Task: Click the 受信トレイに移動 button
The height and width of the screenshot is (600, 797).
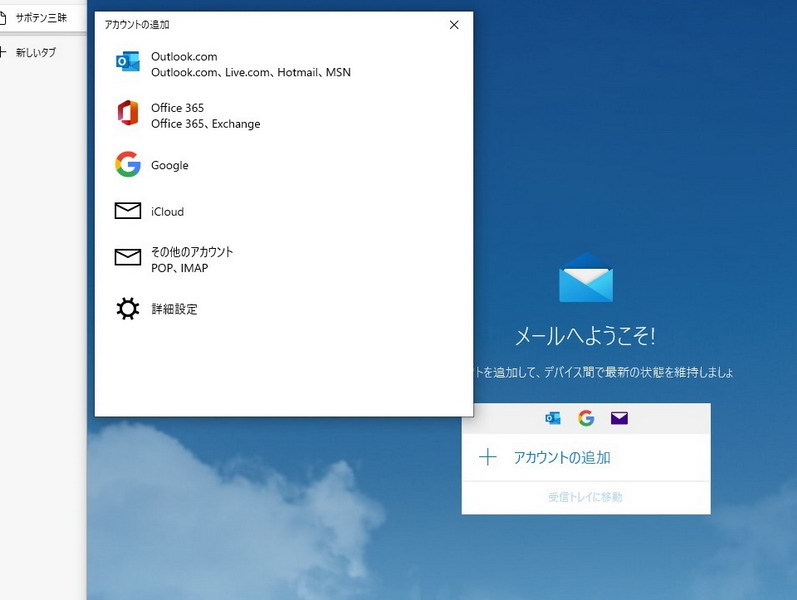Action: (586, 497)
